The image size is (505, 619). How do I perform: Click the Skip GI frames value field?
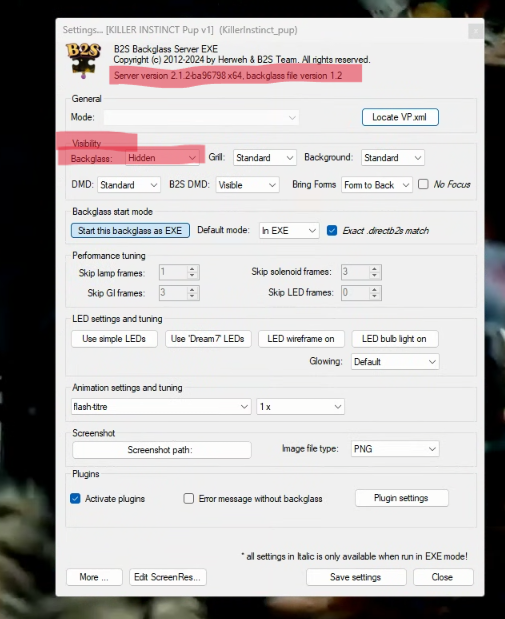[173, 293]
